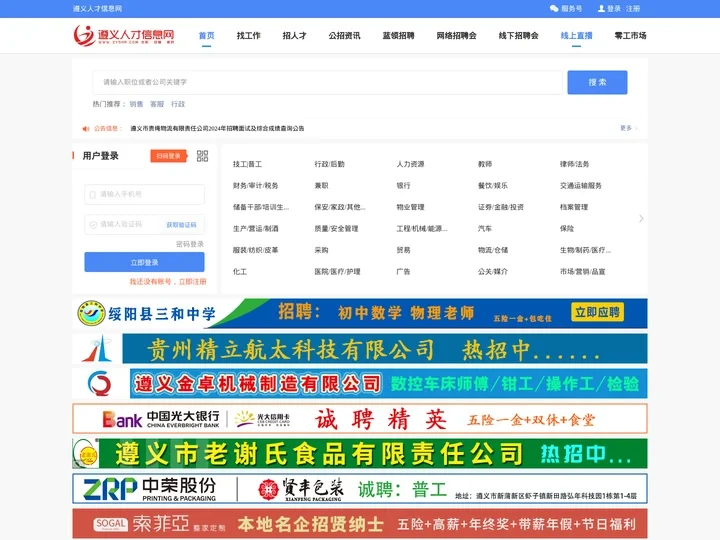Click the WeChat 服务号 icon in the top bar
This screenshot has height=540, width=720.
pos(554,8)
